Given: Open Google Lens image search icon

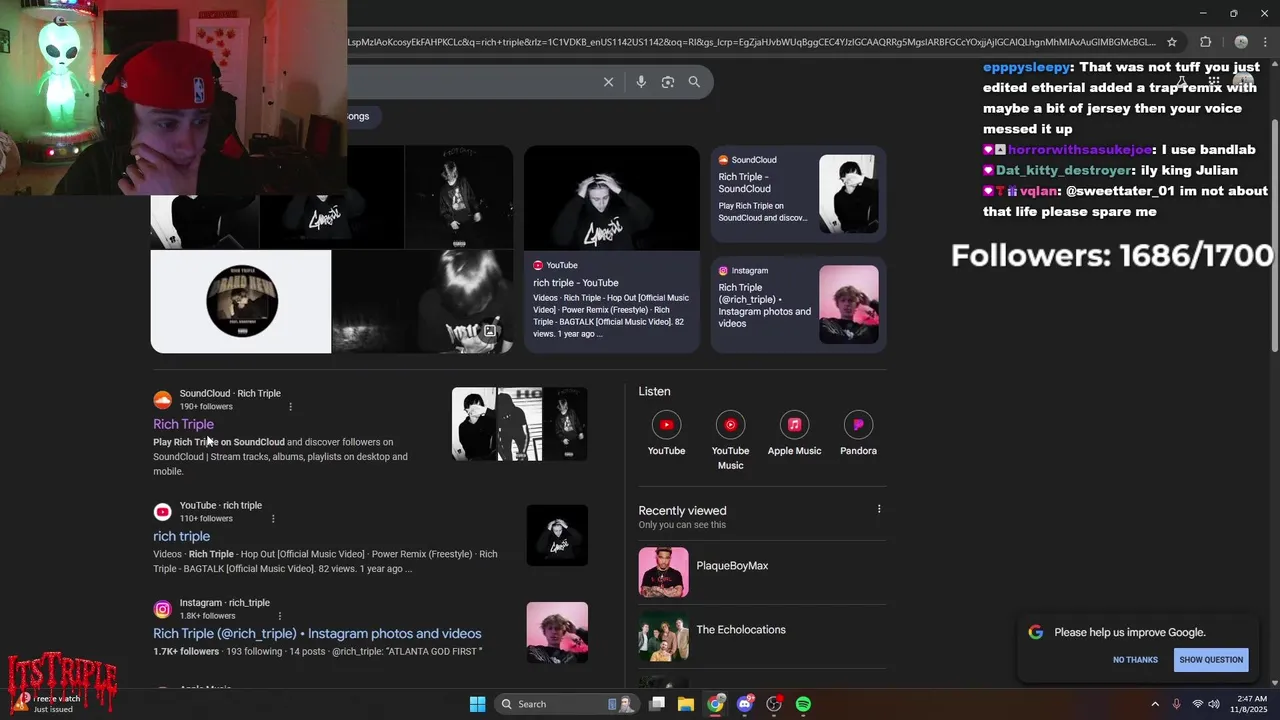Looking at the screenshot, I should 668,82.
